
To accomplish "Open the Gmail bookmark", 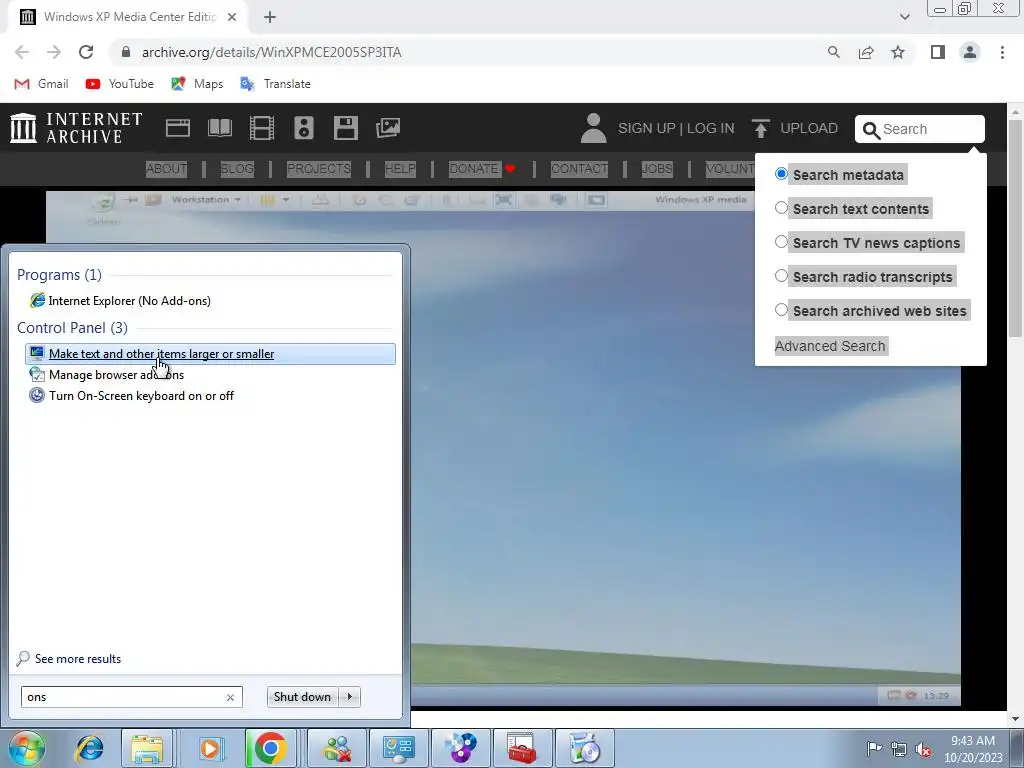I will (x=42, y=84).
